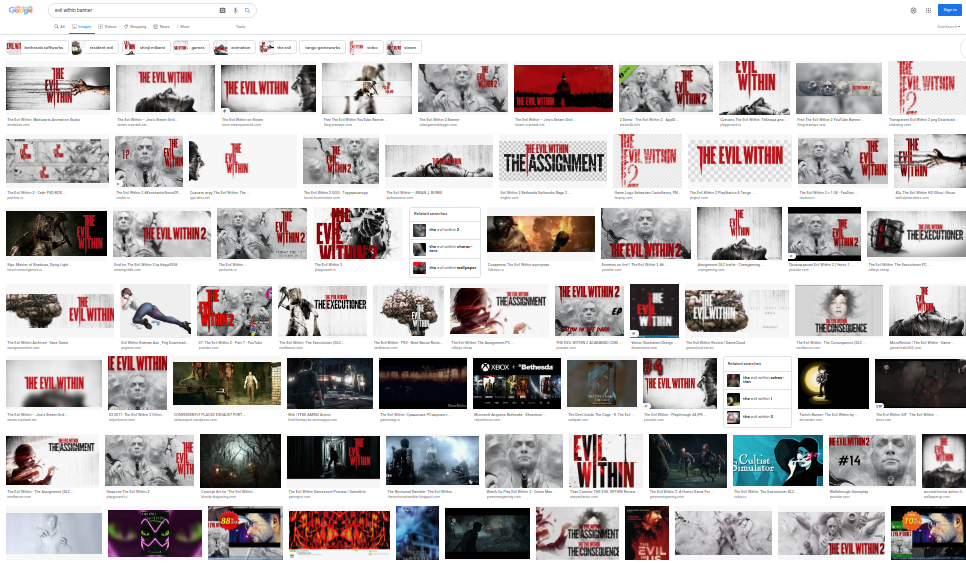Click the Sign in button
966x563 pixels.
[x=949, y=10]
